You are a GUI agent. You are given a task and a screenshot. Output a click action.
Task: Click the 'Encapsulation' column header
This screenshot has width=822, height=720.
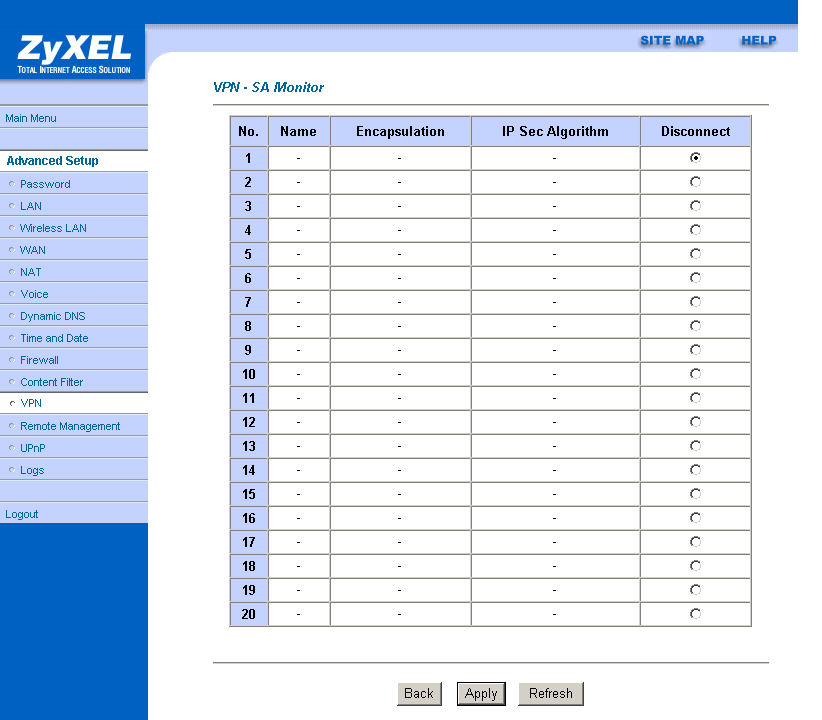[x=400, y=131]
